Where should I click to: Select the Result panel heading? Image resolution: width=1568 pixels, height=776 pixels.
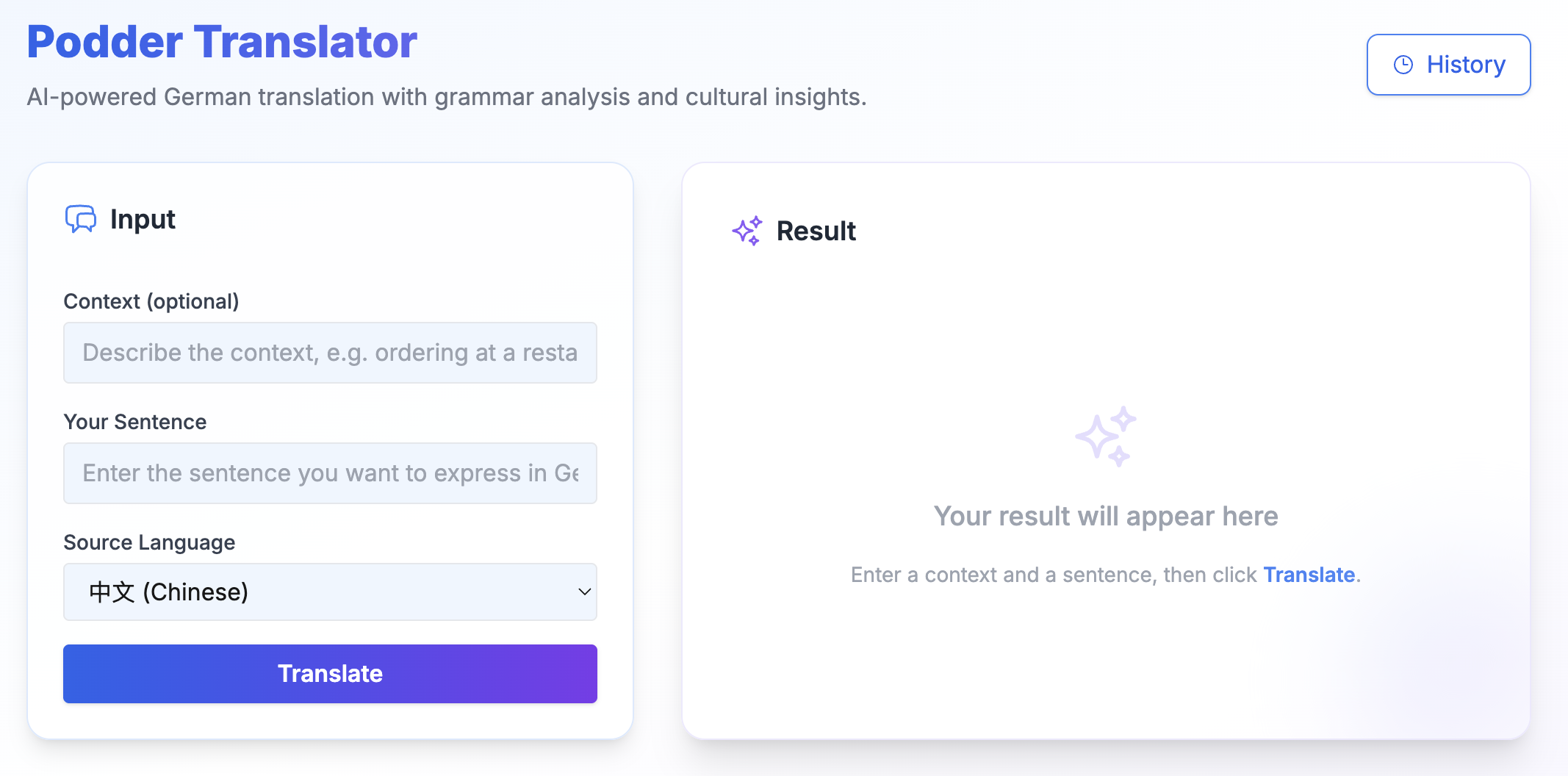816,231
